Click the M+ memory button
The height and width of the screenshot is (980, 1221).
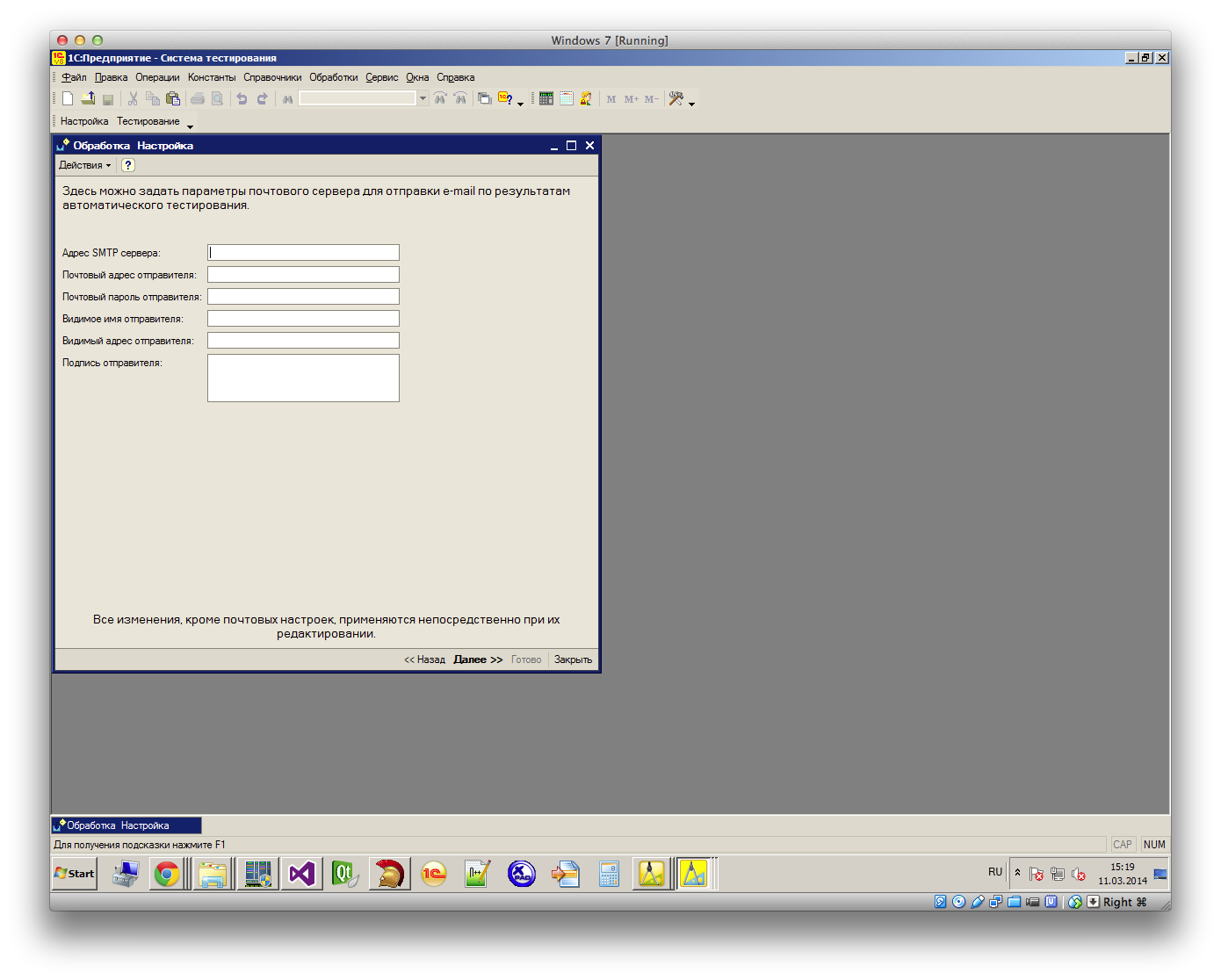tap(632, 99)
